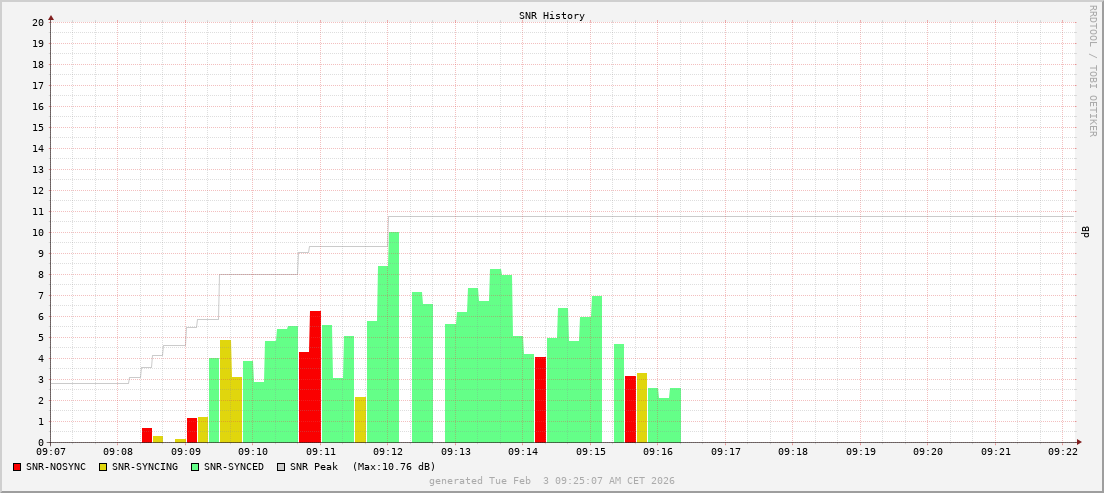The image size is (1104, 493).
Task: Click the red bar just after 09:14
Action: coord(540,400)
